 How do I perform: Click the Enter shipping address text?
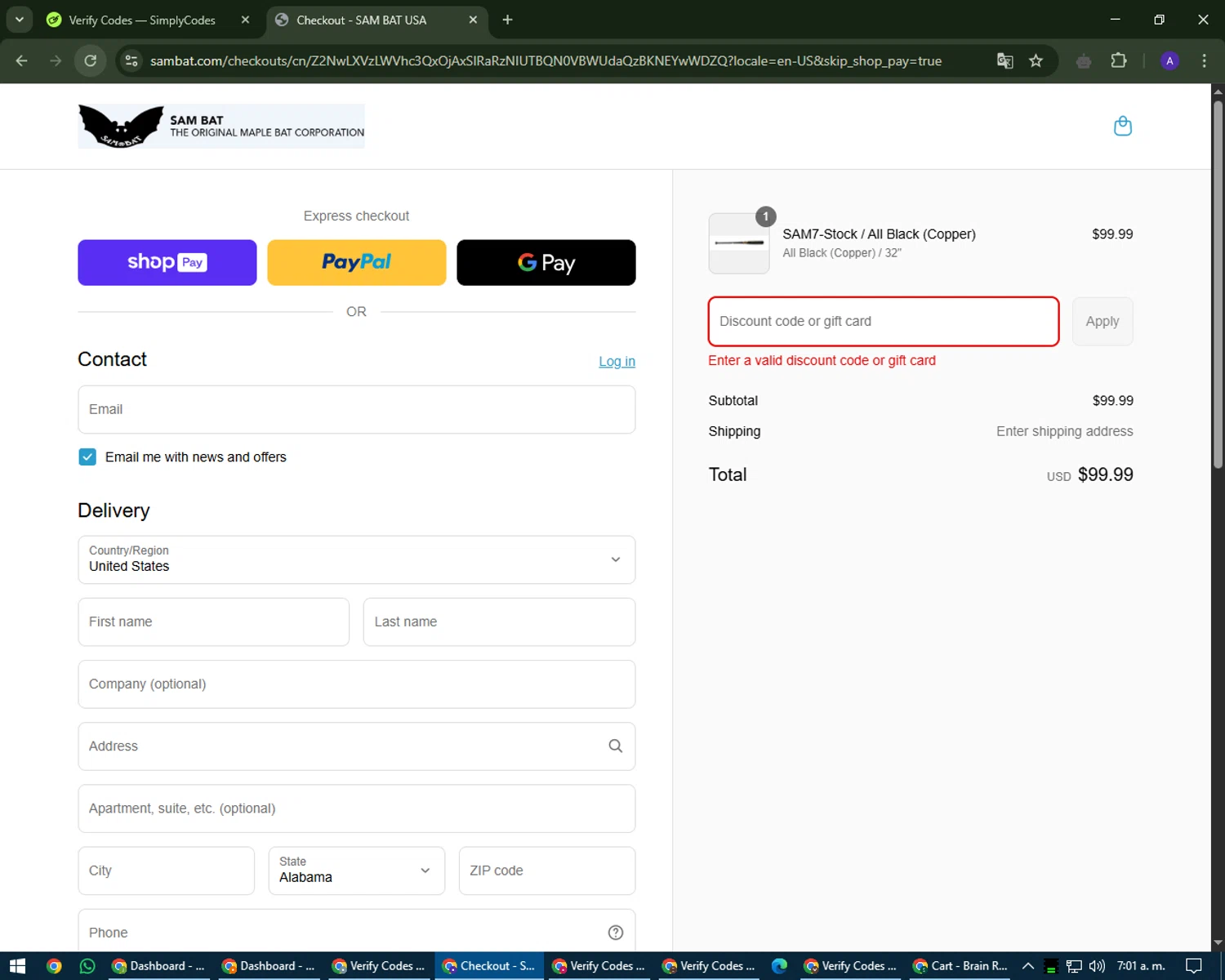click(x=1064, y=431)
